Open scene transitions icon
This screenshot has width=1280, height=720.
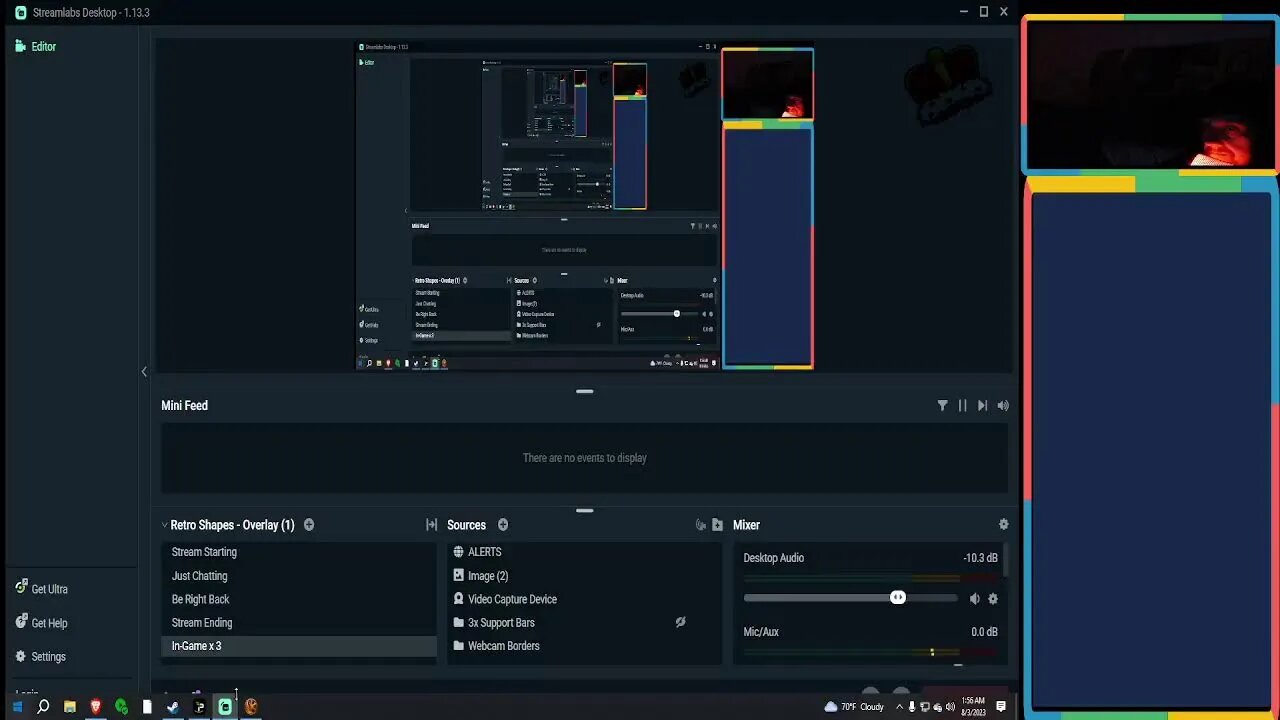432,525
